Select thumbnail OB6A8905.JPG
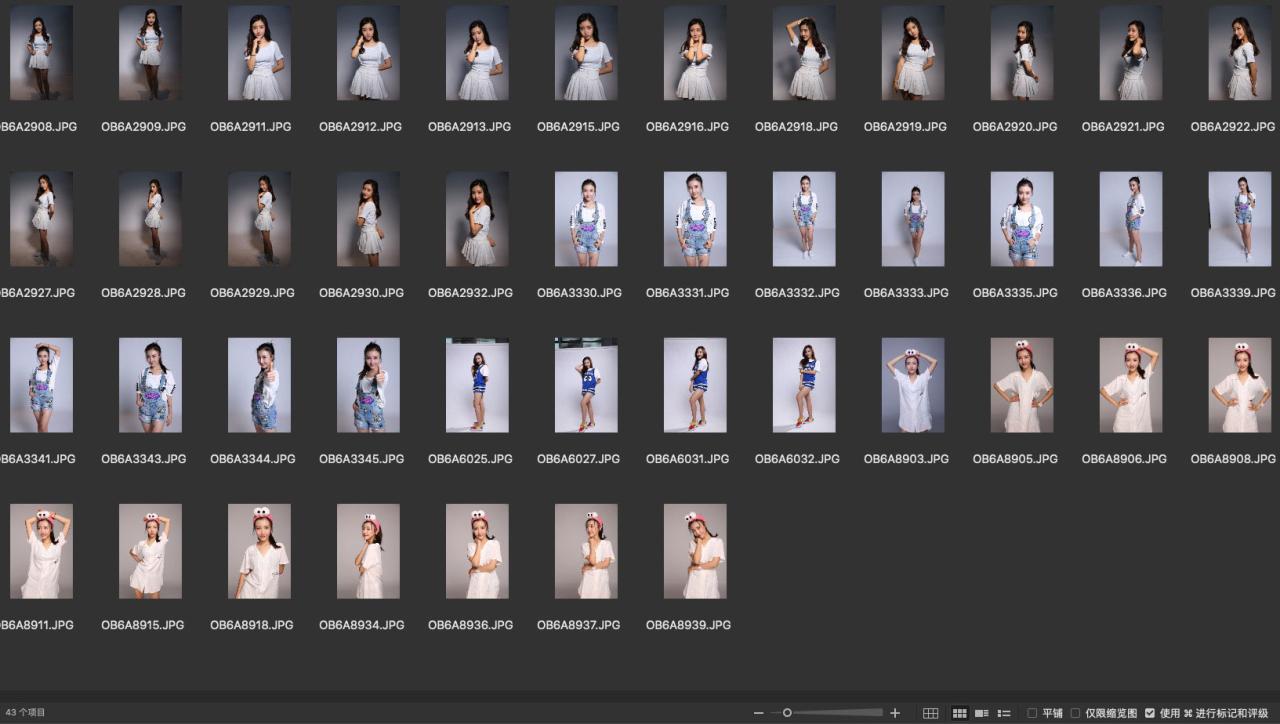 pyautogui.click(x=1022, y=385)
